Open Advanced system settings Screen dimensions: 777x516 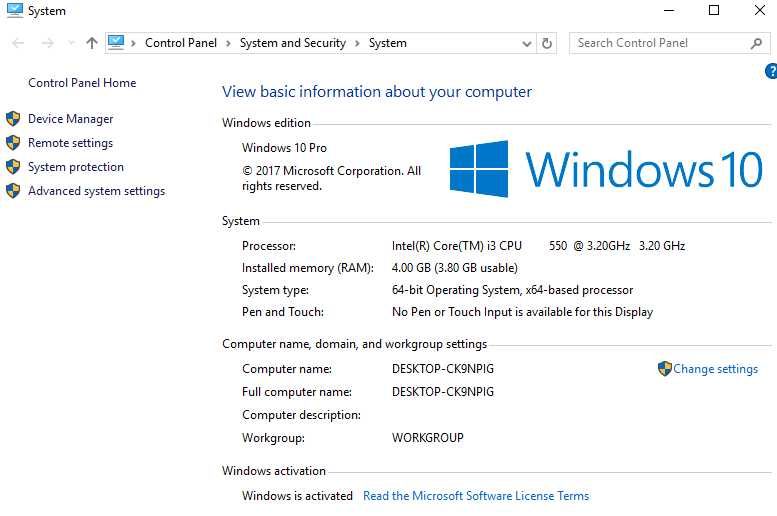(97, 191)
